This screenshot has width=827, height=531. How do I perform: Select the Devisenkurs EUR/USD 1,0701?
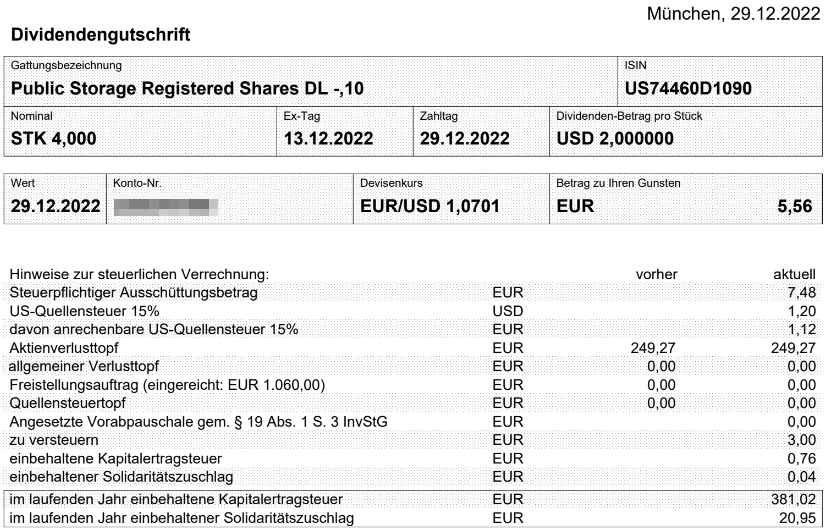[x=430, y=206]
